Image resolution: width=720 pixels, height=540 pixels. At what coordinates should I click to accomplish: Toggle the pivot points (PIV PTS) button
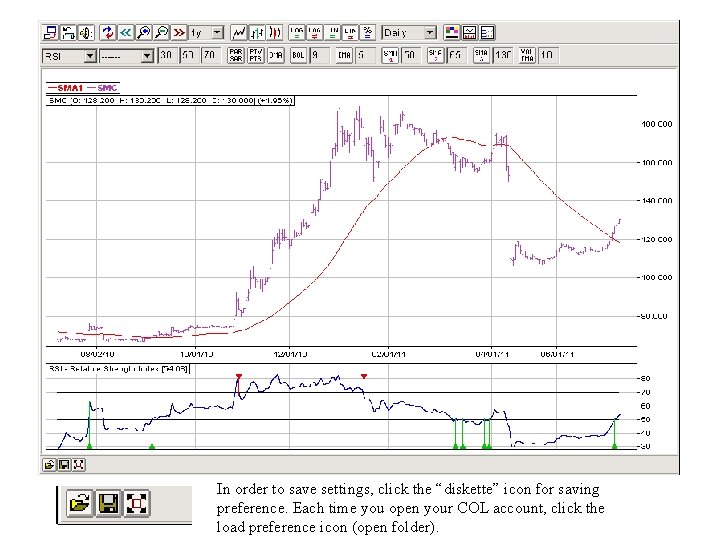point(256,55)
